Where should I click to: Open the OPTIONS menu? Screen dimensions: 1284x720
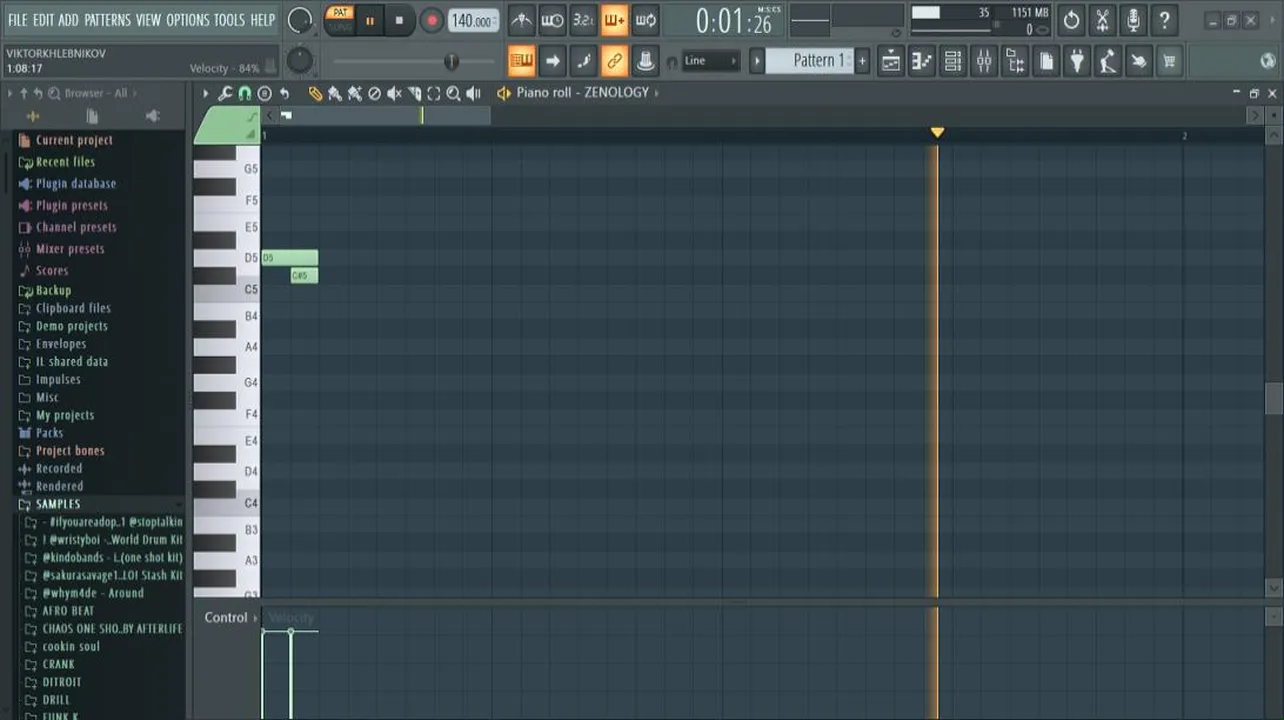pos(187,20)
